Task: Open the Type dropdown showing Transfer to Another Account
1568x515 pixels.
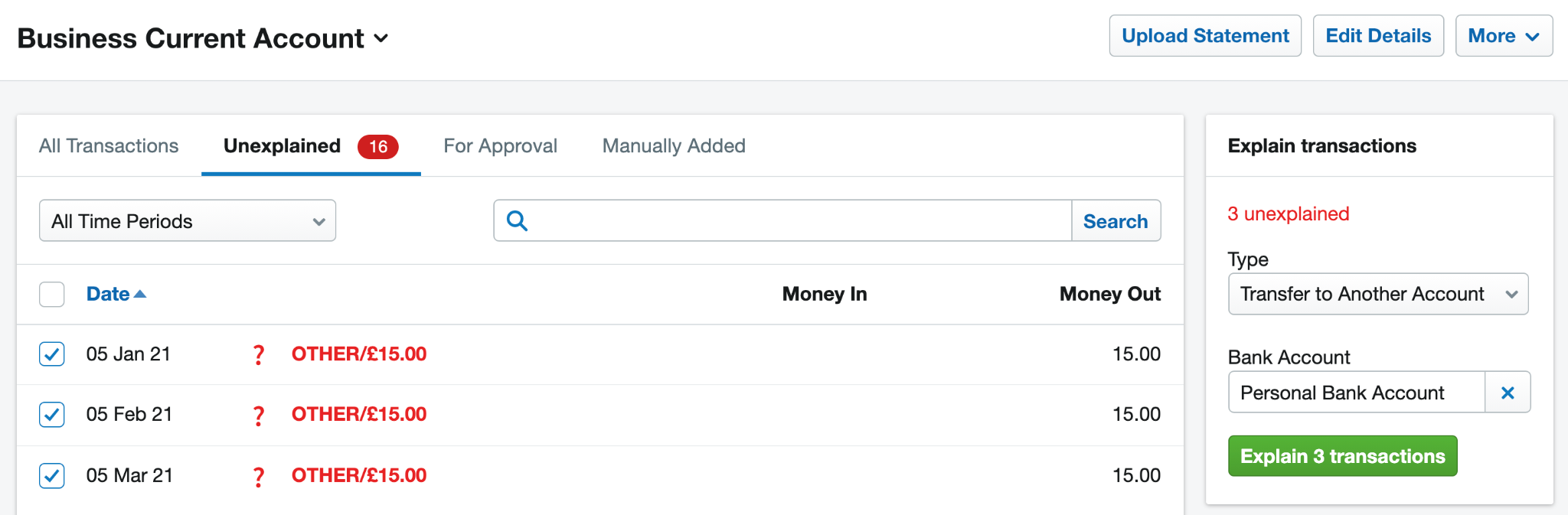Action: [x=1378, y=294]
